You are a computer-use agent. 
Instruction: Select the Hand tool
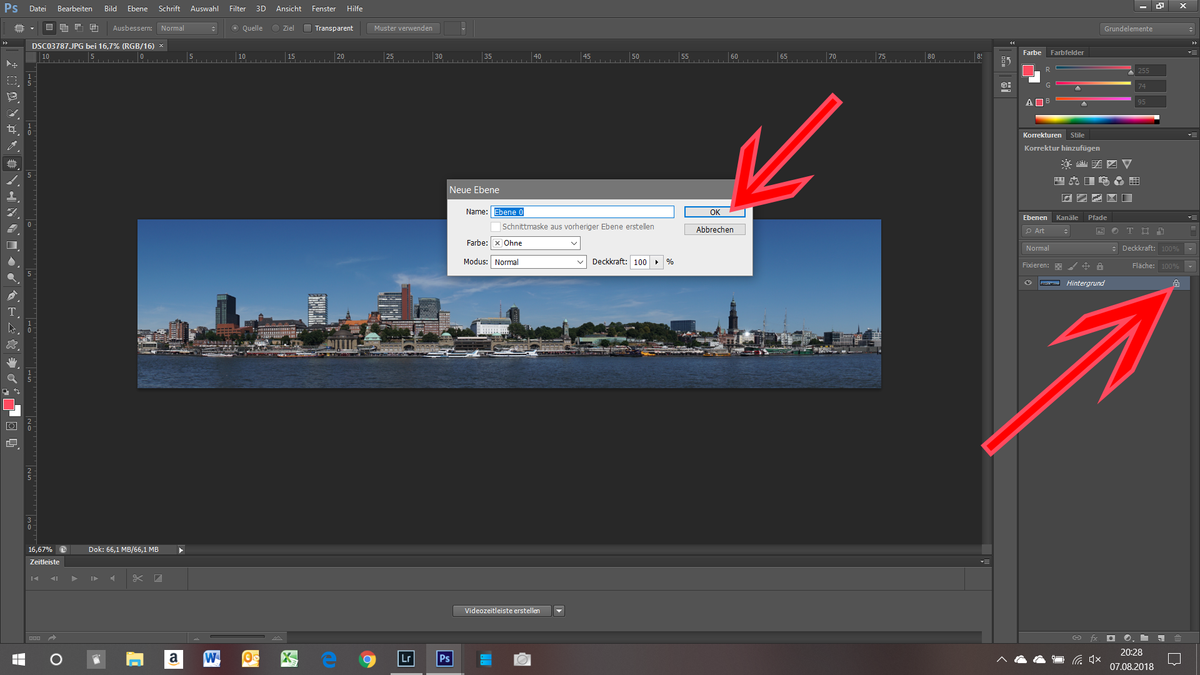tap(12, 362)
